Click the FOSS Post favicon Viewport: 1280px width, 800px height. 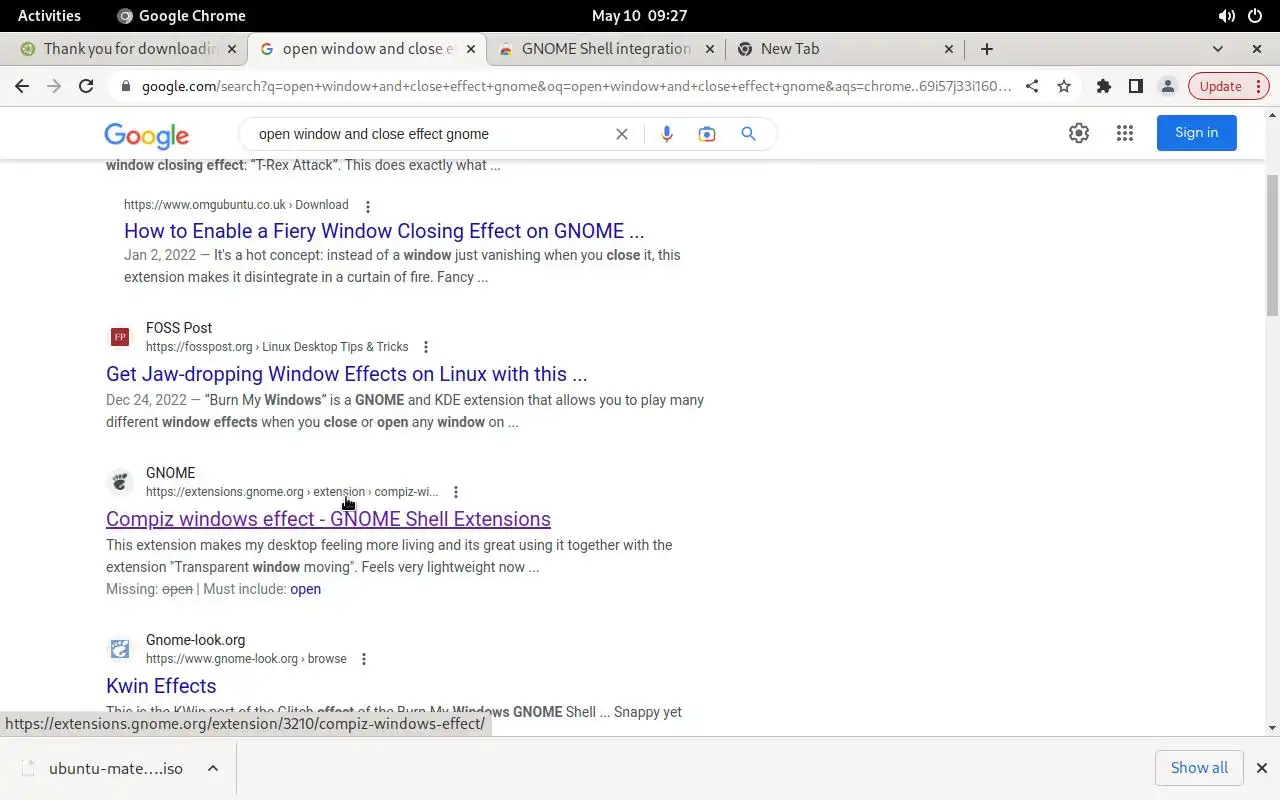click(x=120, y=337)
